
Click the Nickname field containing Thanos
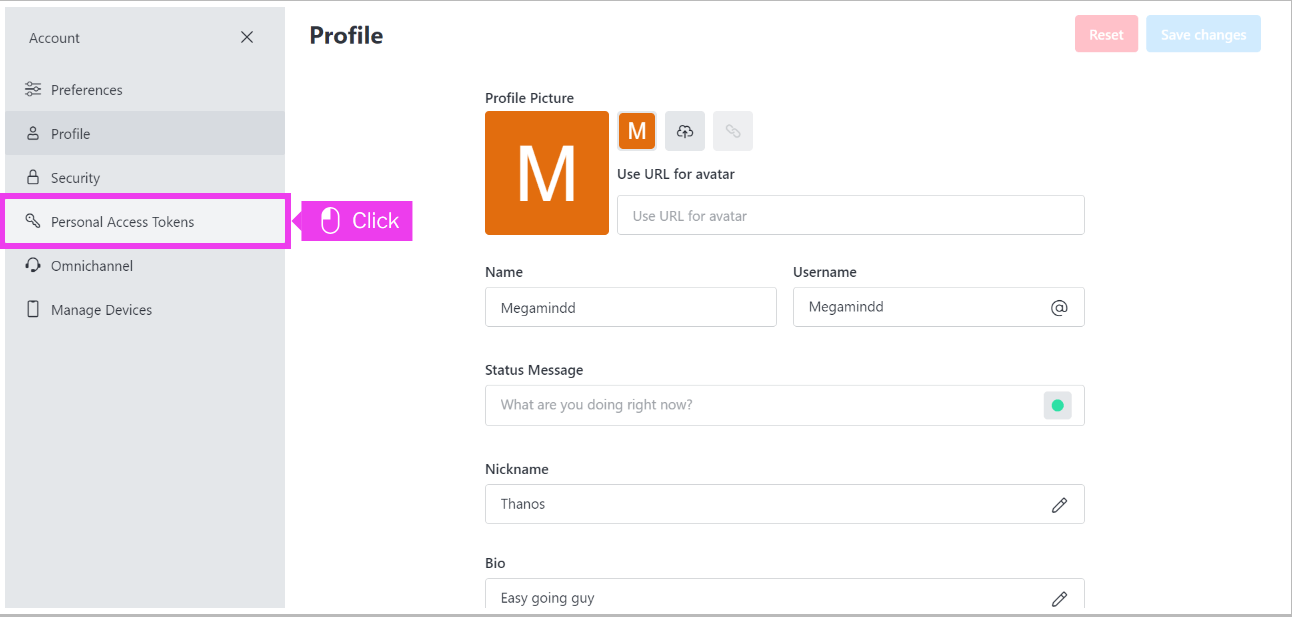pos(785,504)
